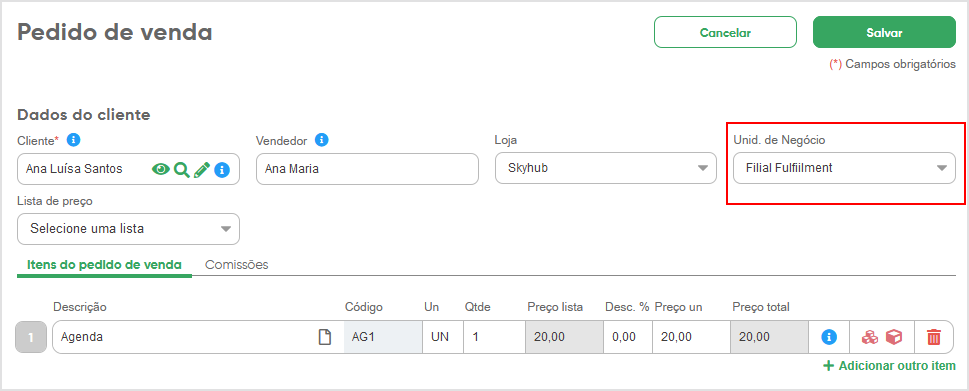The image size is (969, 391).
Task: Open the Unid. de Negócio dropdown
Action: [844, 168]
